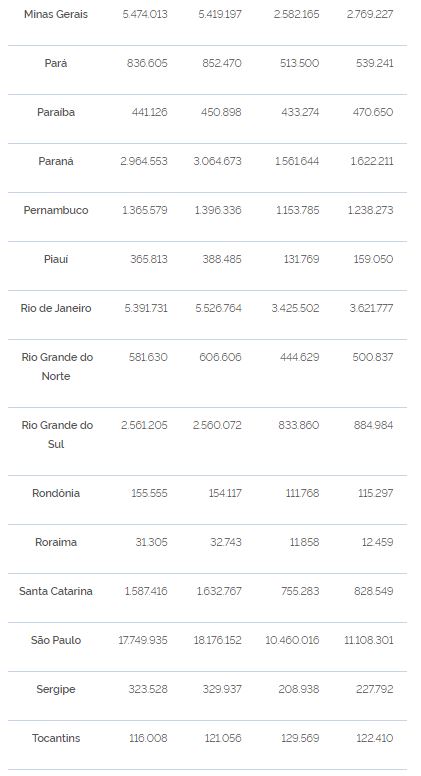Select the Tocantins state label

(x=56, y=738)
